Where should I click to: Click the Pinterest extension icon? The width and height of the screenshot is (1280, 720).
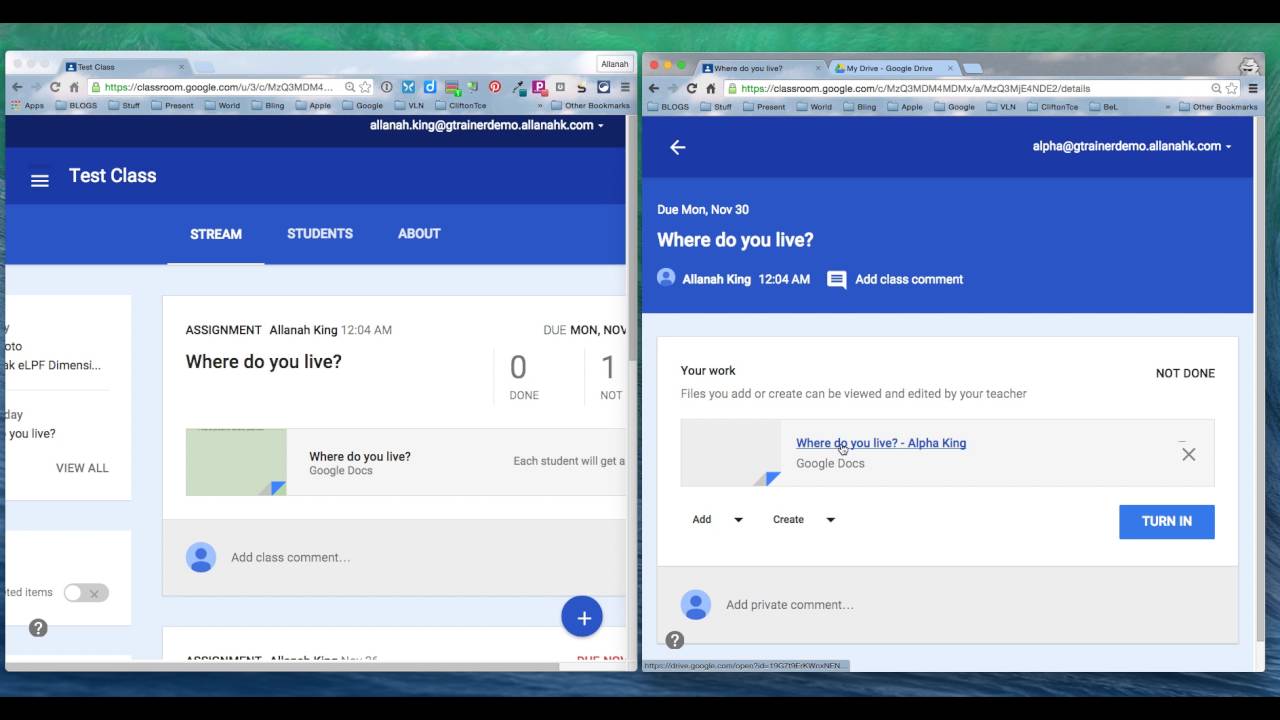[495, 87]
